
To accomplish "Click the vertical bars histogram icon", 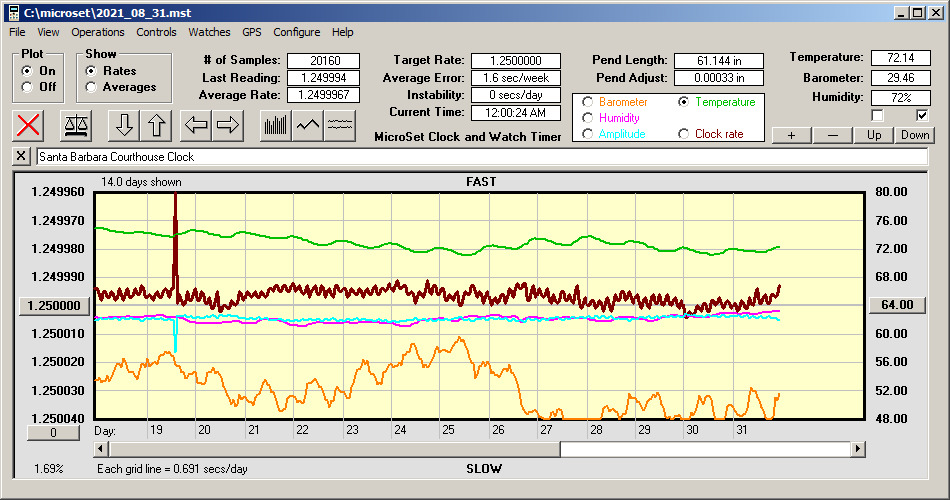I will pos(276,125).
